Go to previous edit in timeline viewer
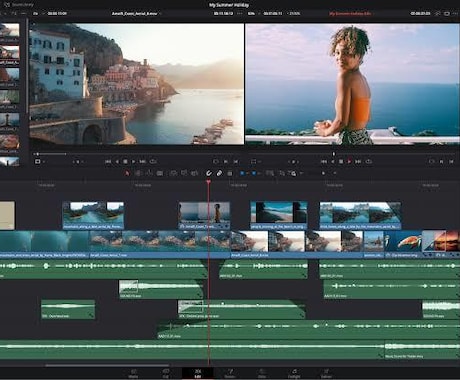This screenshot has width=460, height=380. coord(324,162)
